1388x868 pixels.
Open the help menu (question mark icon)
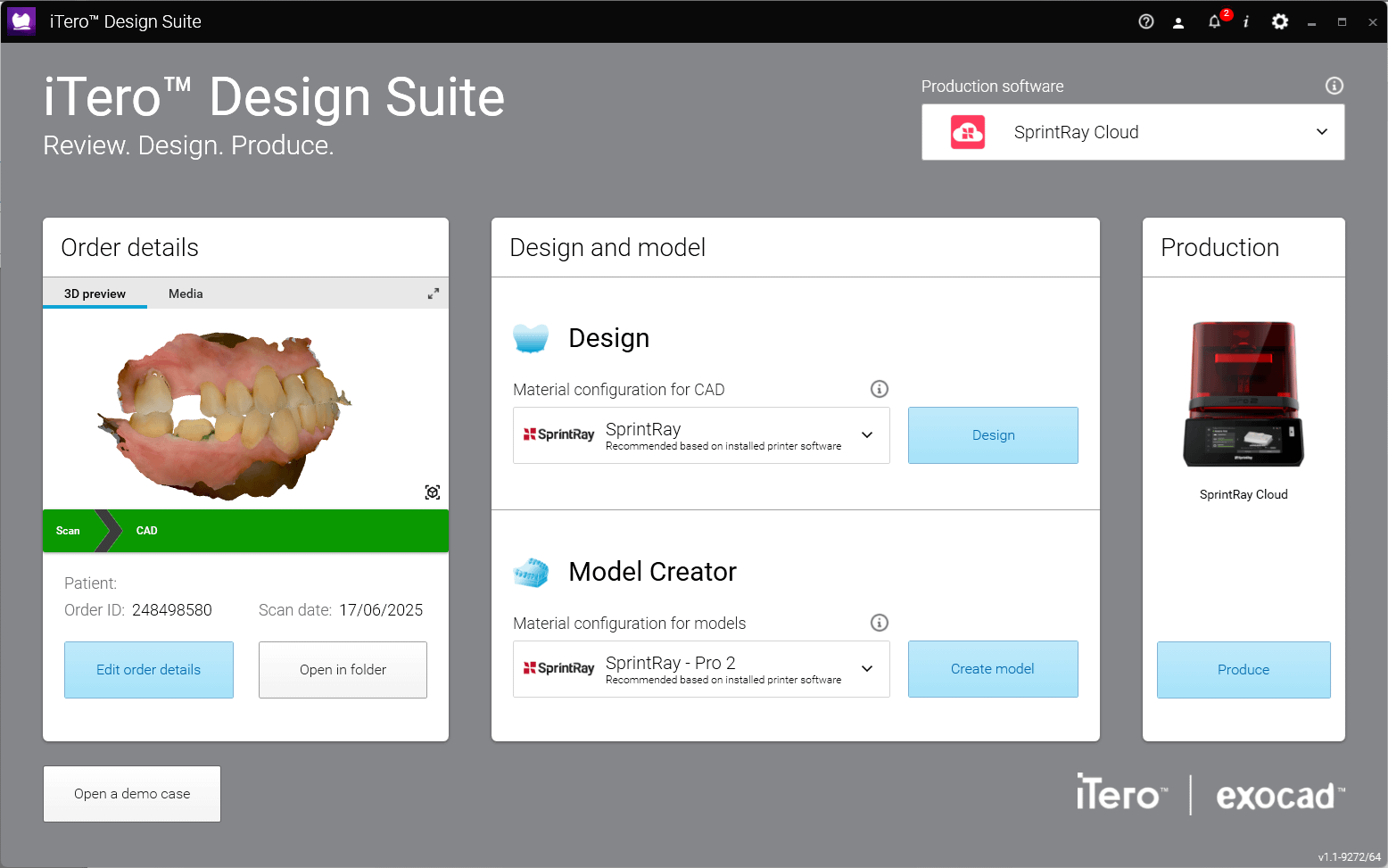pyautogui.click(x=1145, y=21)
